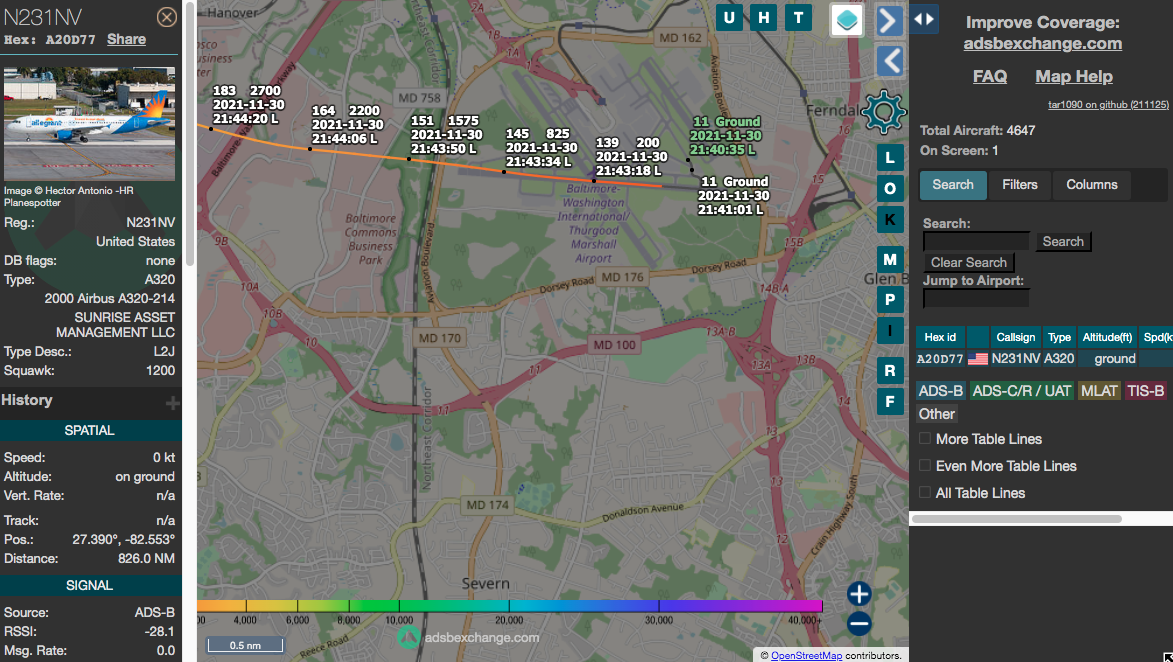Click the Search input field

976,241
